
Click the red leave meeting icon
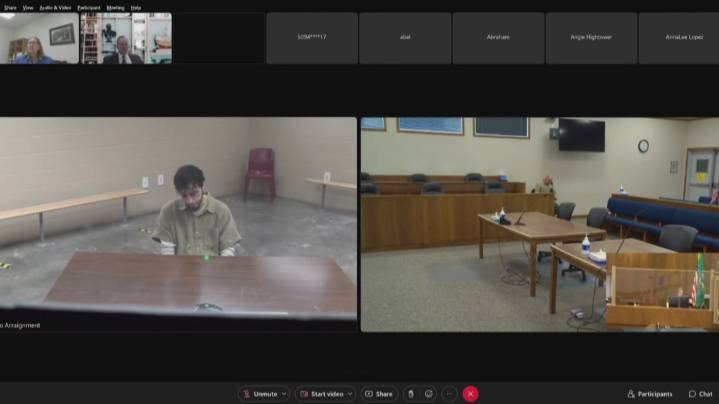(471, 394)
